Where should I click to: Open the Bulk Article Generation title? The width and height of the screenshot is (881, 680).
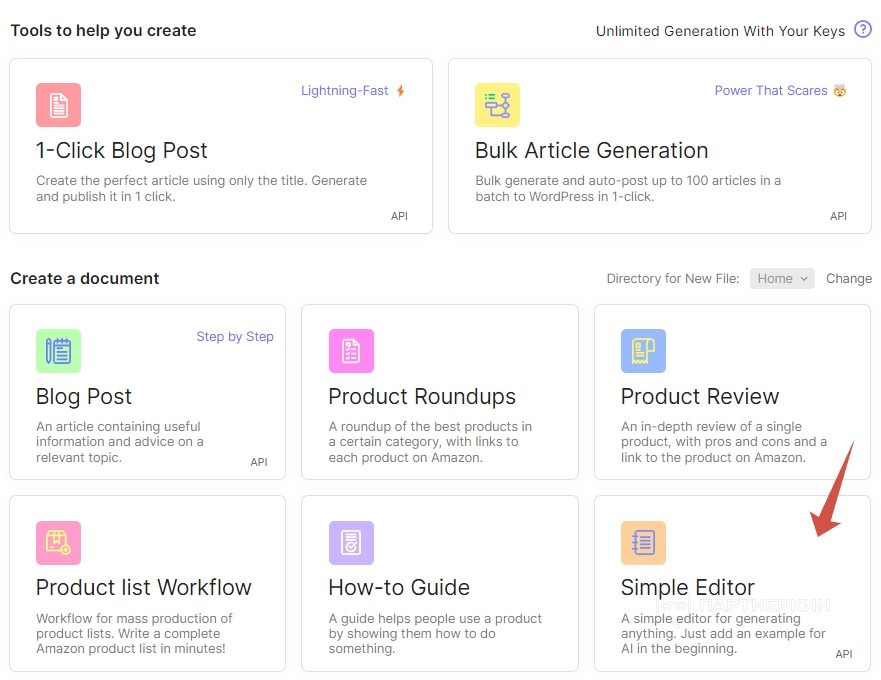591,151
